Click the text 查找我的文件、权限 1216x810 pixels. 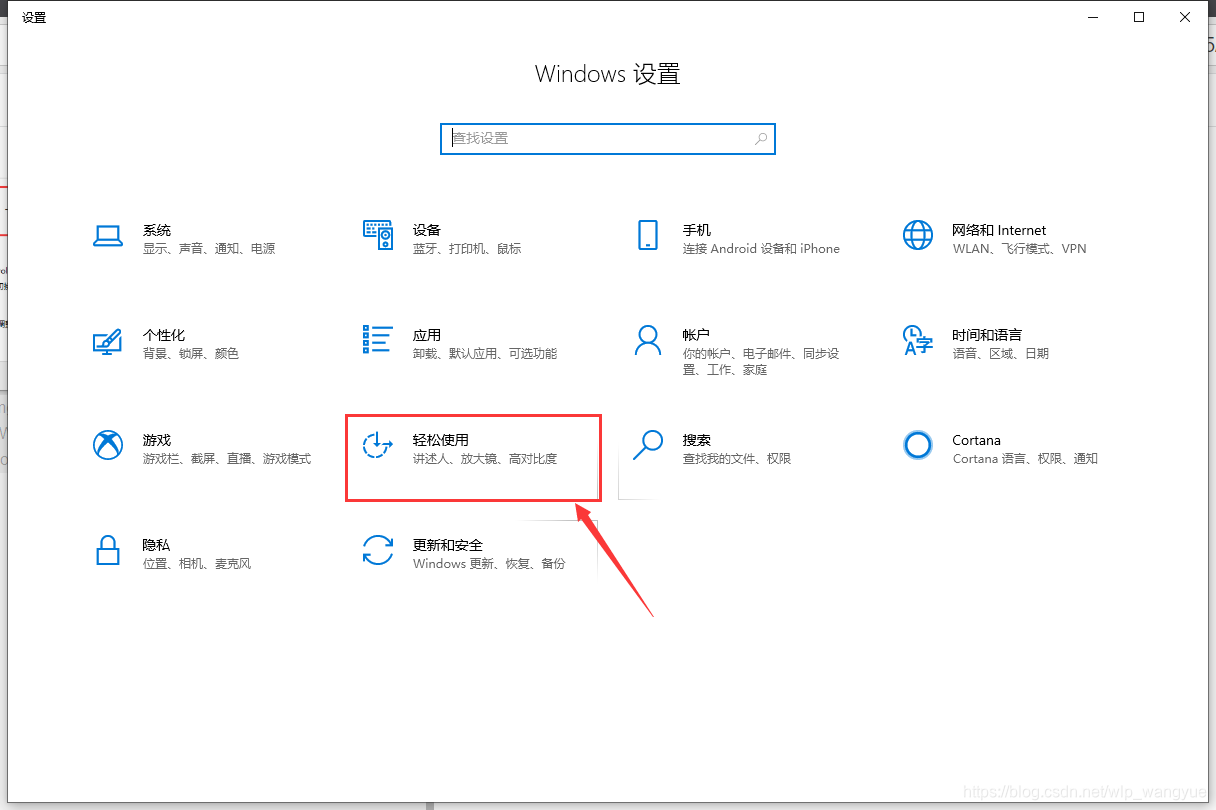coord(736,459)
